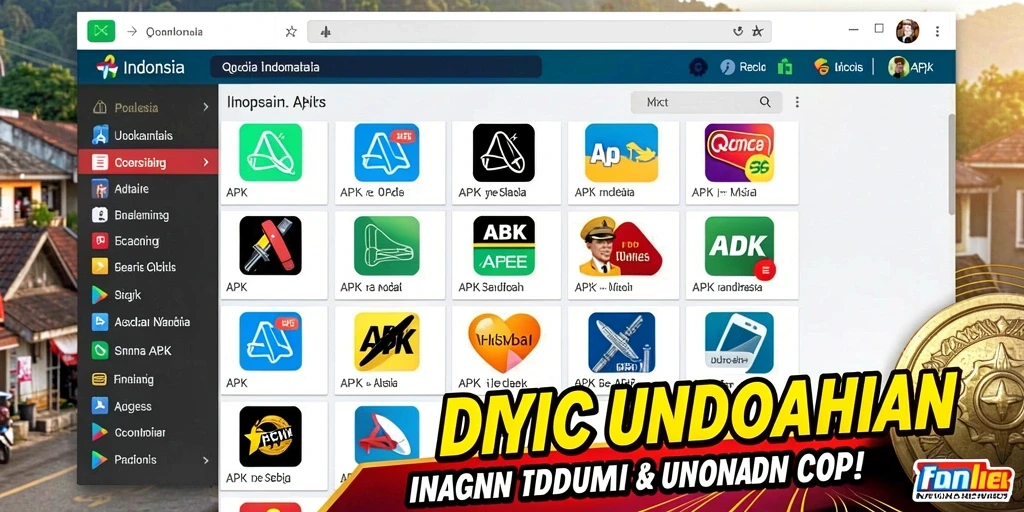This screenshot has height=512, width=1024.
Task: Open the black APK yne Slaola app icon
Action: pos(504,152)
